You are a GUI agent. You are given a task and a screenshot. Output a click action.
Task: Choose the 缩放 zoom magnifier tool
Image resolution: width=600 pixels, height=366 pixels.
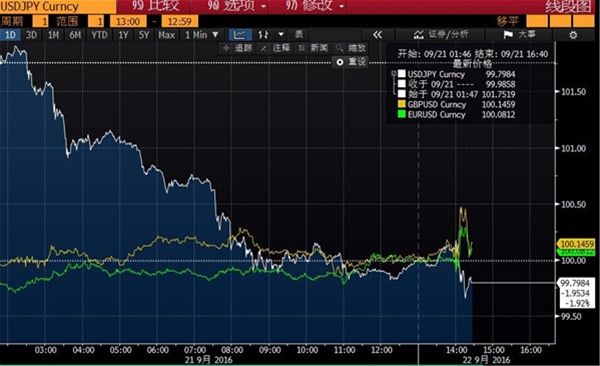pyautogui.click(x=351, y=48)
